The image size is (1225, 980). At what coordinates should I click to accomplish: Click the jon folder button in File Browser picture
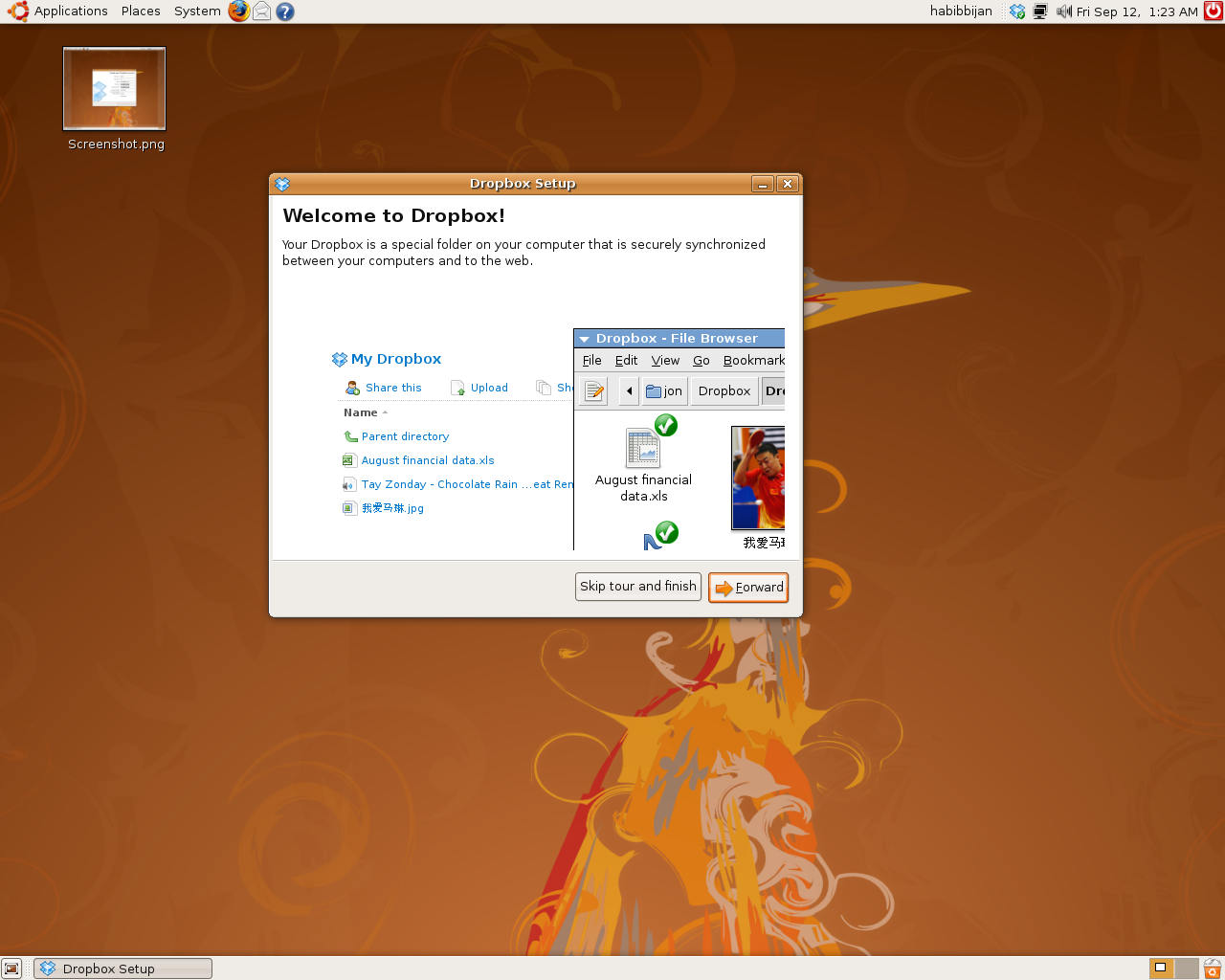(664, 390)
